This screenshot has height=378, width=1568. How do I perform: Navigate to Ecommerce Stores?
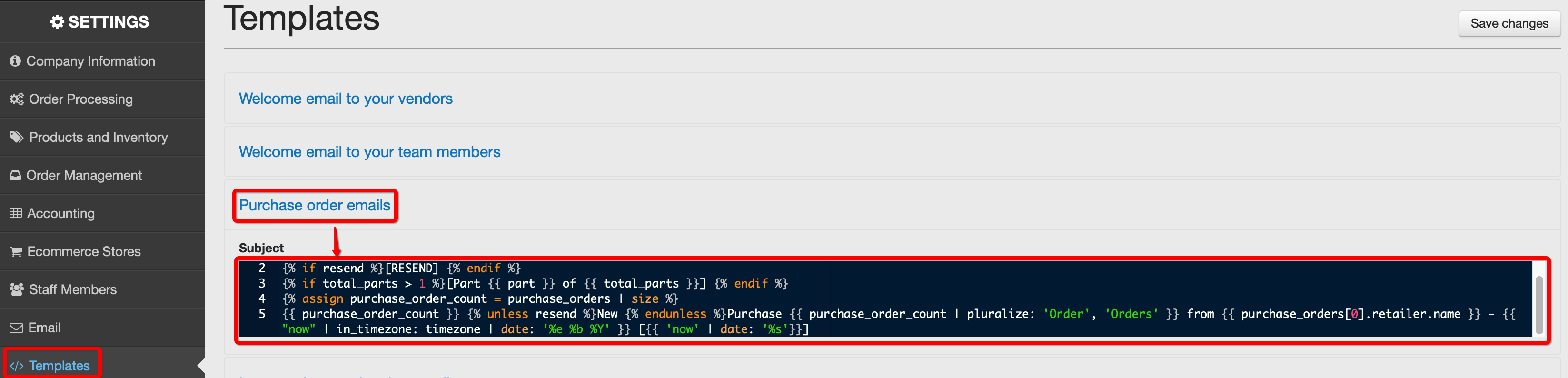[x=102, y=251]
